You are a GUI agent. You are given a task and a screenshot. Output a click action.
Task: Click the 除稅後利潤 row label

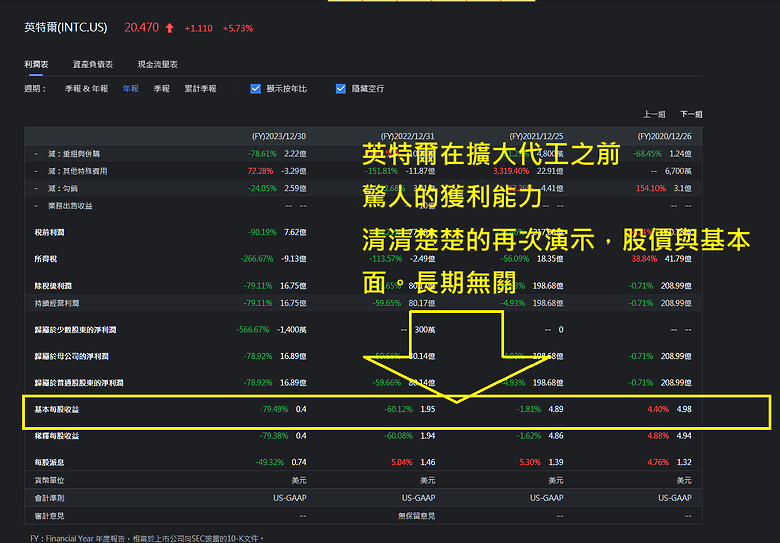[53, 286]
